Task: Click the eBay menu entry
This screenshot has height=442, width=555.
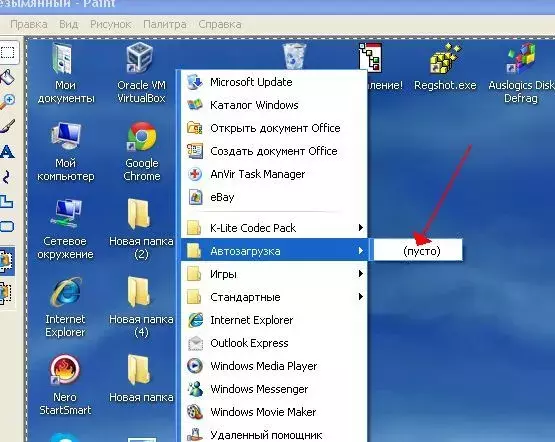Action: pyautogui.click(x=274, y=197)
